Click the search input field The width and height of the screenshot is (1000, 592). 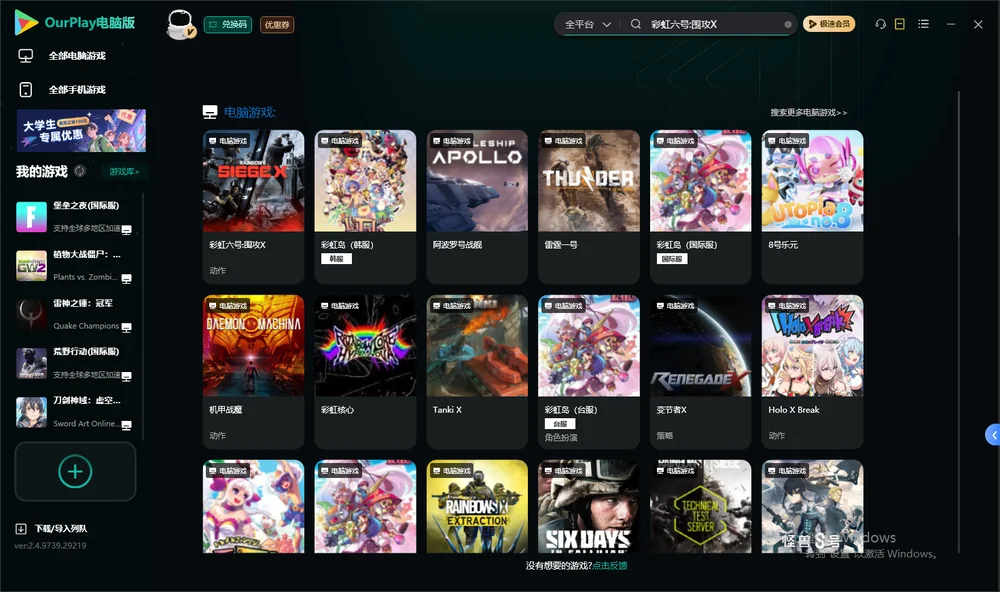click(x=714, y=24)
